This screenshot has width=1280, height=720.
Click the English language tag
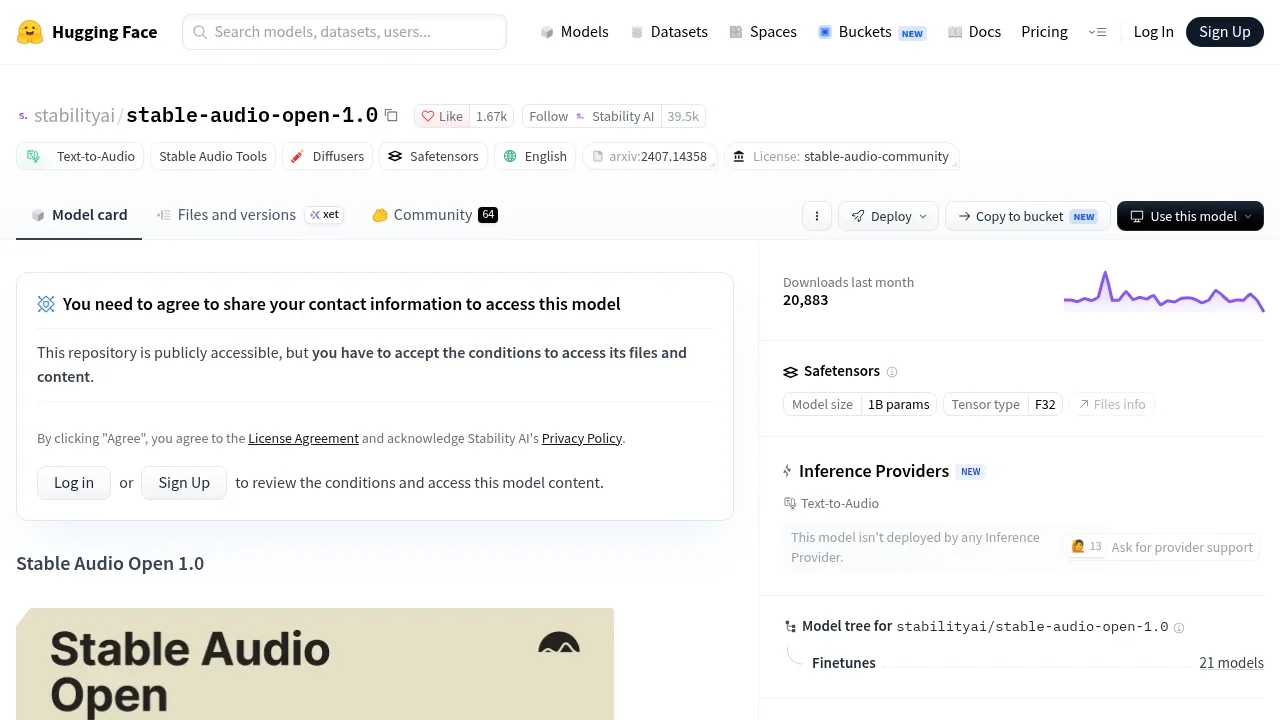point(535,156)
